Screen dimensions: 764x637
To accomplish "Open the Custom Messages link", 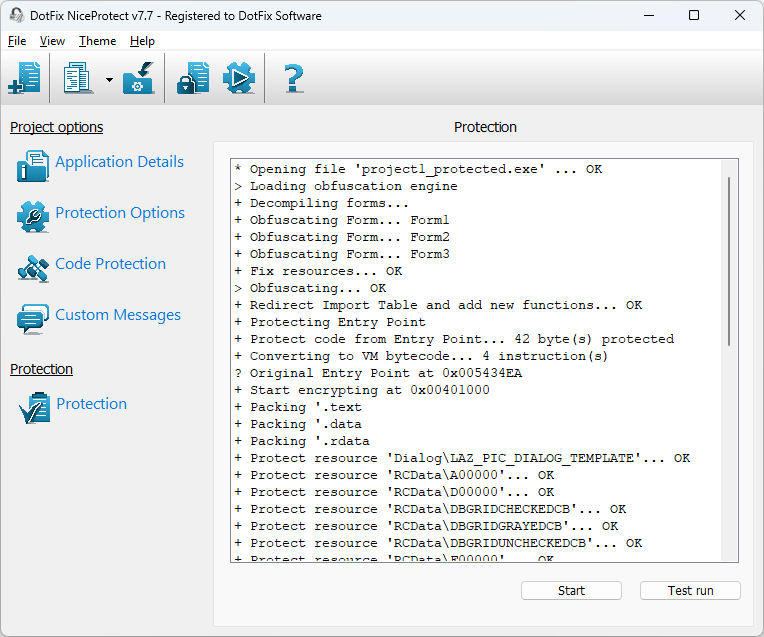I will pyautogui.click(x=118, y=315).
